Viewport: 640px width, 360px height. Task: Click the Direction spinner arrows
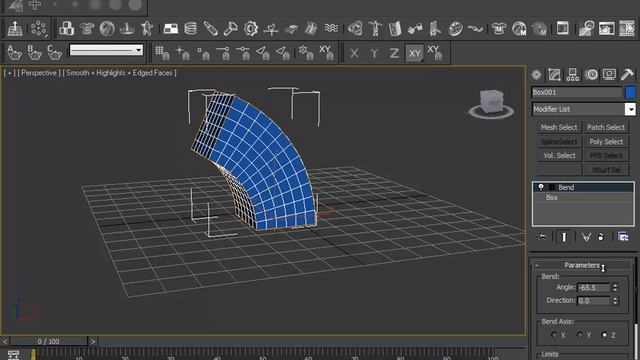pyautogui.click(x=615, y=301)
